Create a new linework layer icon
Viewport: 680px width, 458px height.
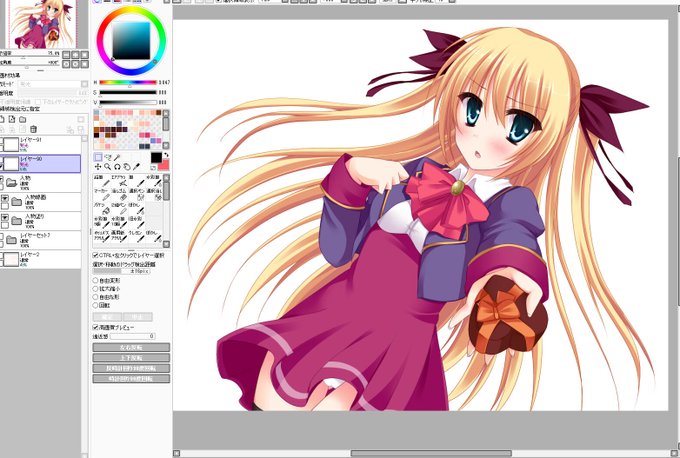pos(12,119)
